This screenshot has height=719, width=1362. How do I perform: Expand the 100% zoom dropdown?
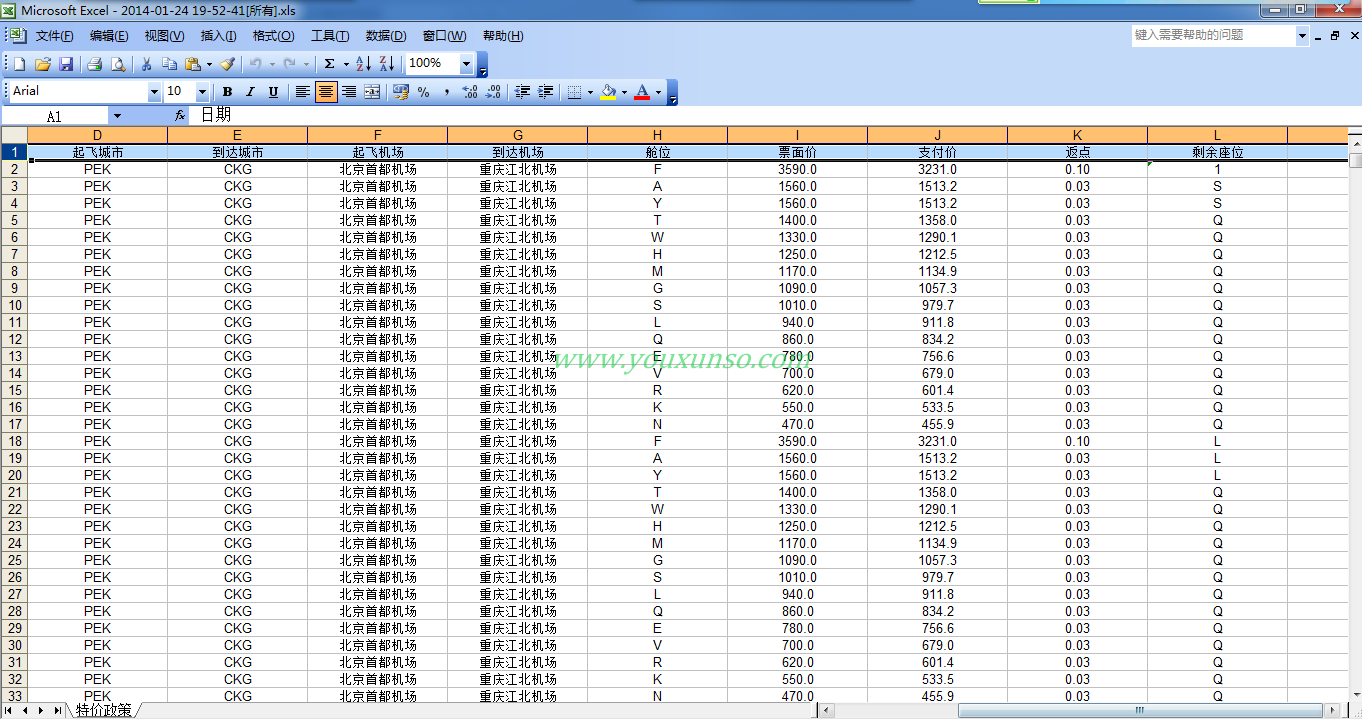coord(466,64)
